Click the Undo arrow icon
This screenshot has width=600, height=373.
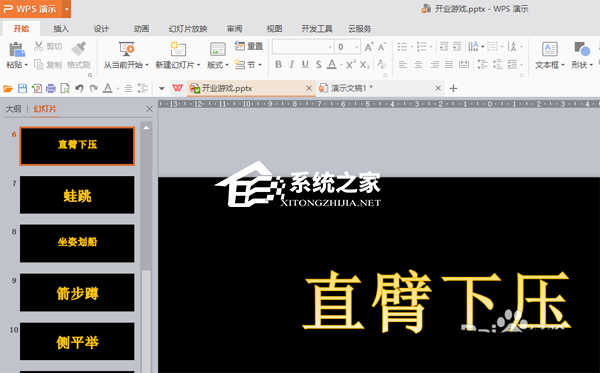[x=79, y=89]
